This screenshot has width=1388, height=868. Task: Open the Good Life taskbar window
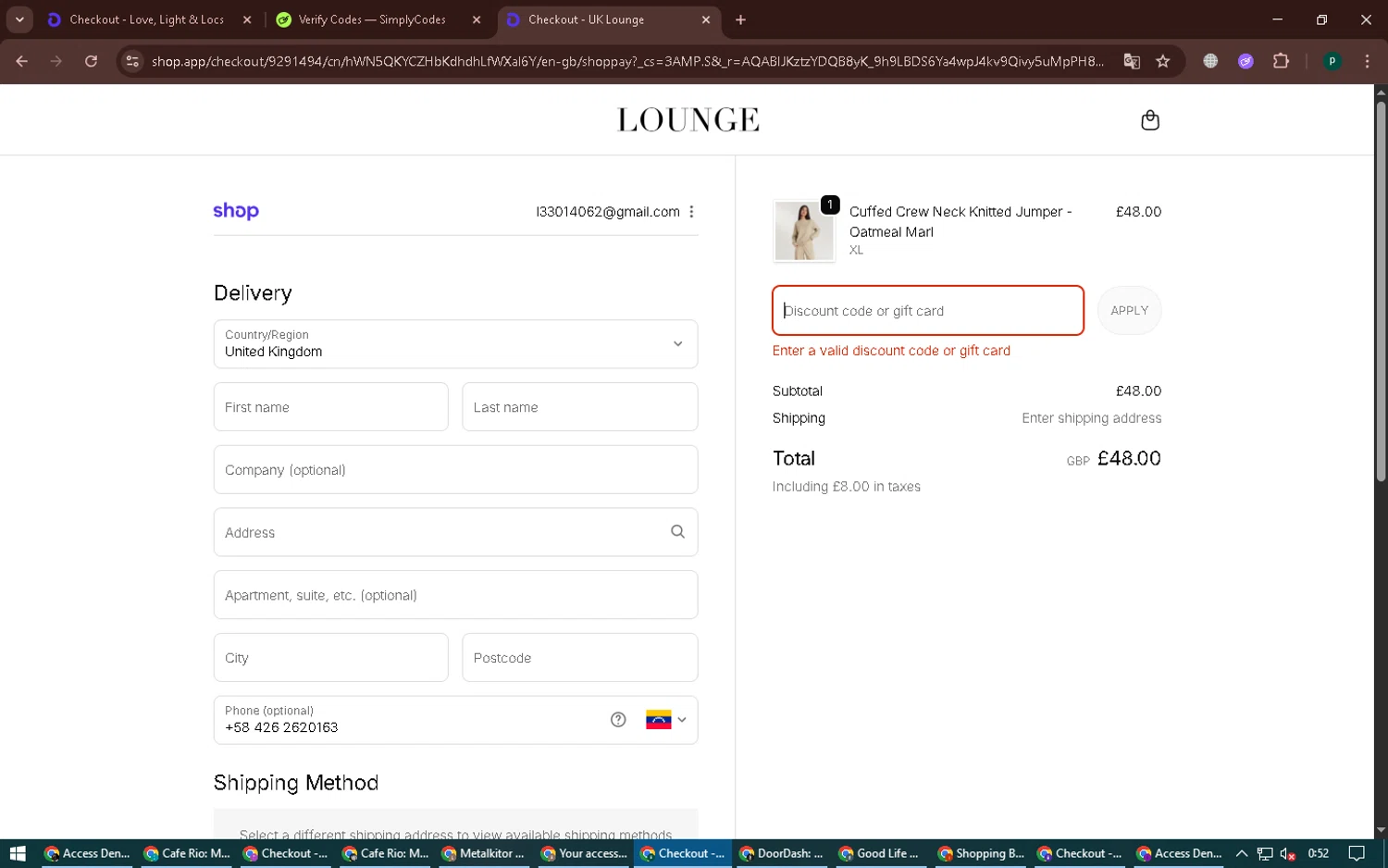pos(881,853)
